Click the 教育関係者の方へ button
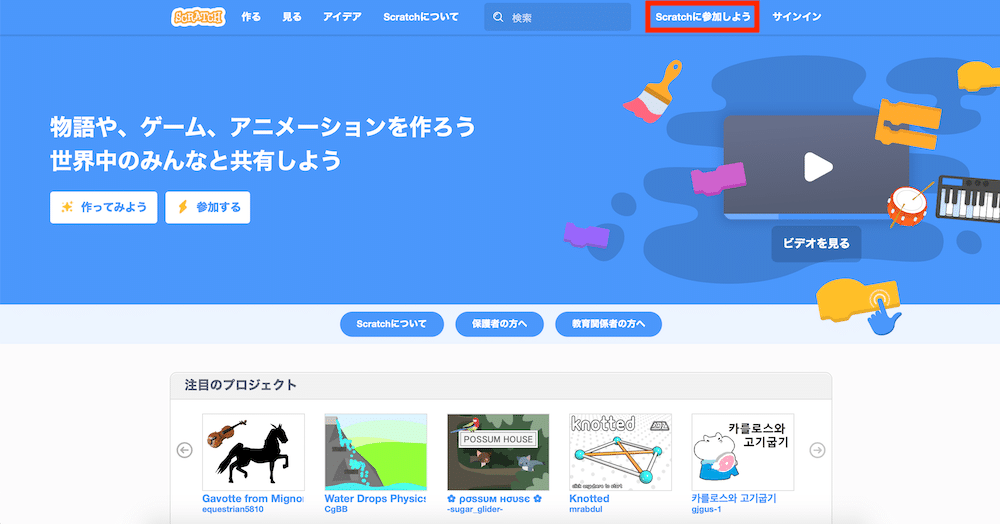 (608, 324)
